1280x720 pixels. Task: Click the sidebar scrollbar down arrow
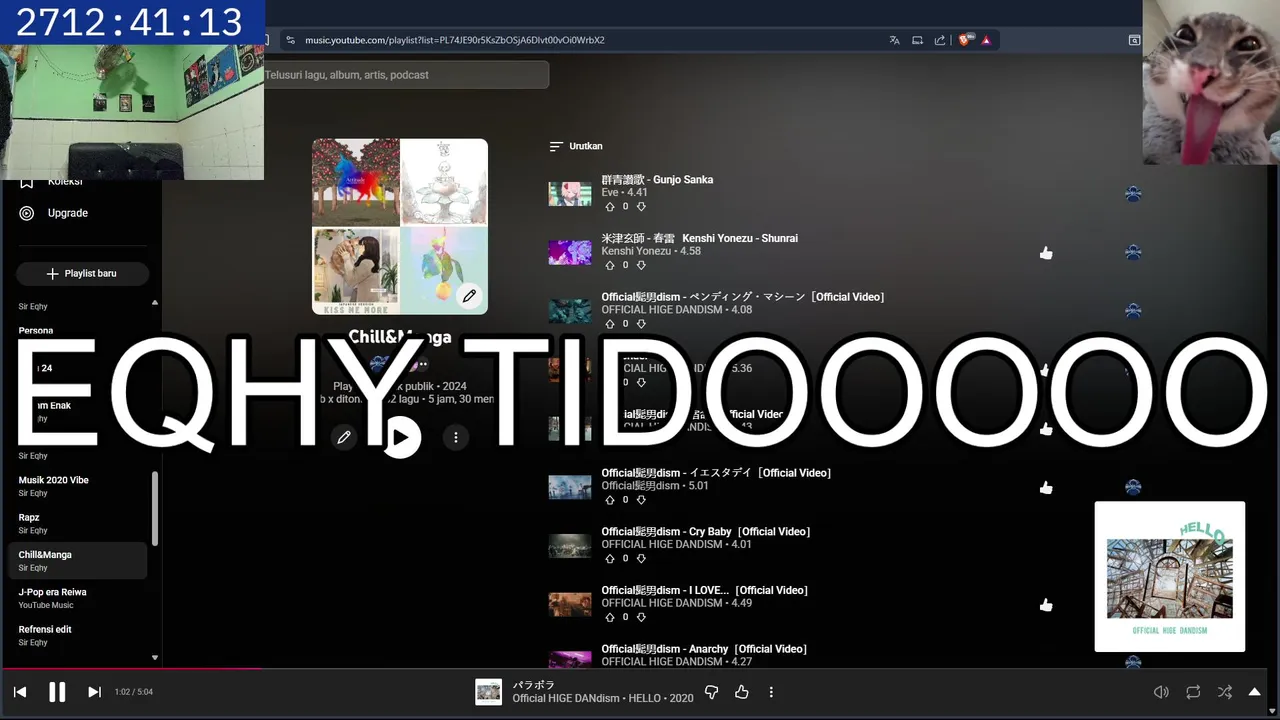pyautogui.click(x=155, y=658)
